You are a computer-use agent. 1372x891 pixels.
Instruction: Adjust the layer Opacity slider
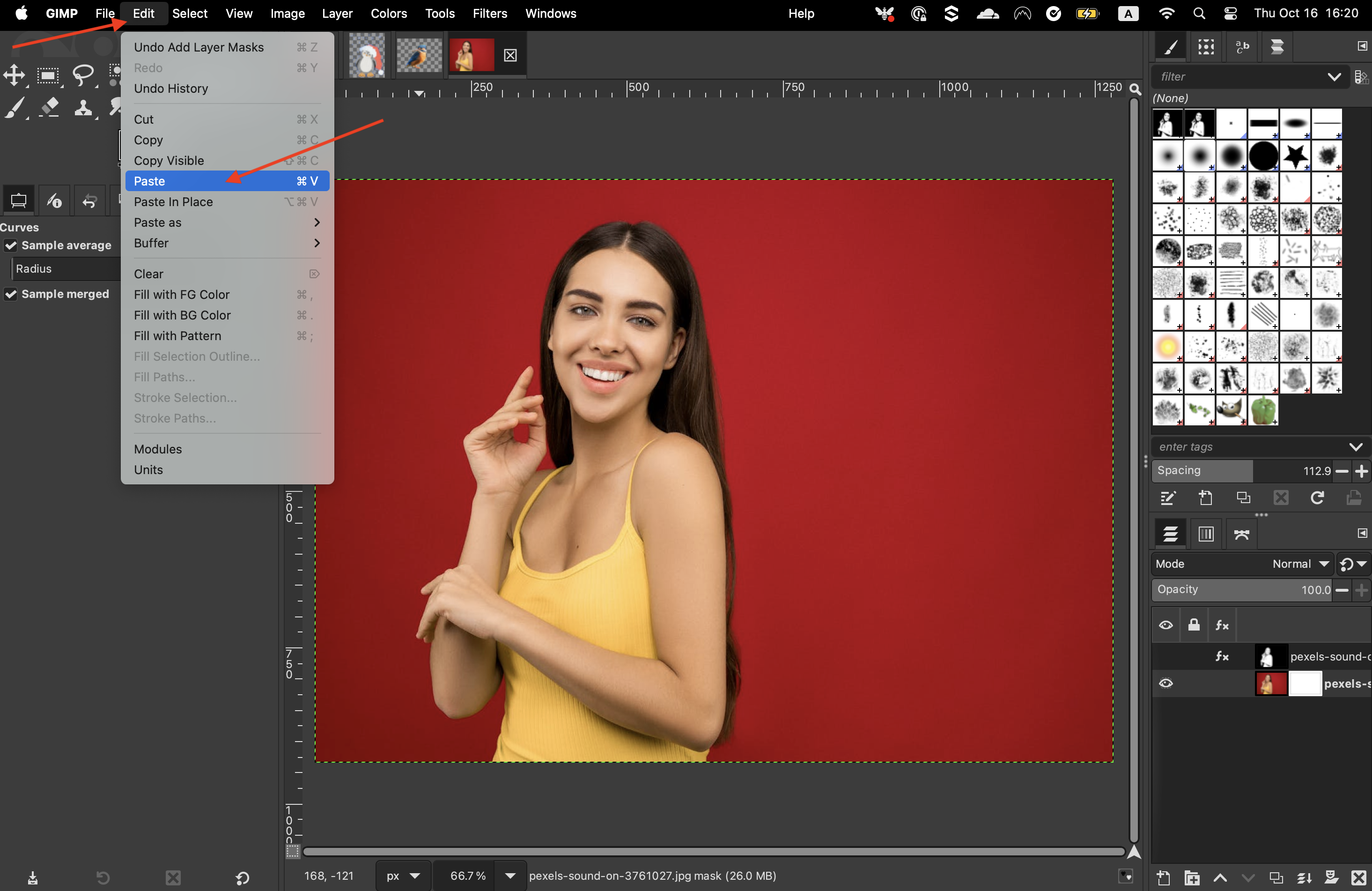(1239, 589)
